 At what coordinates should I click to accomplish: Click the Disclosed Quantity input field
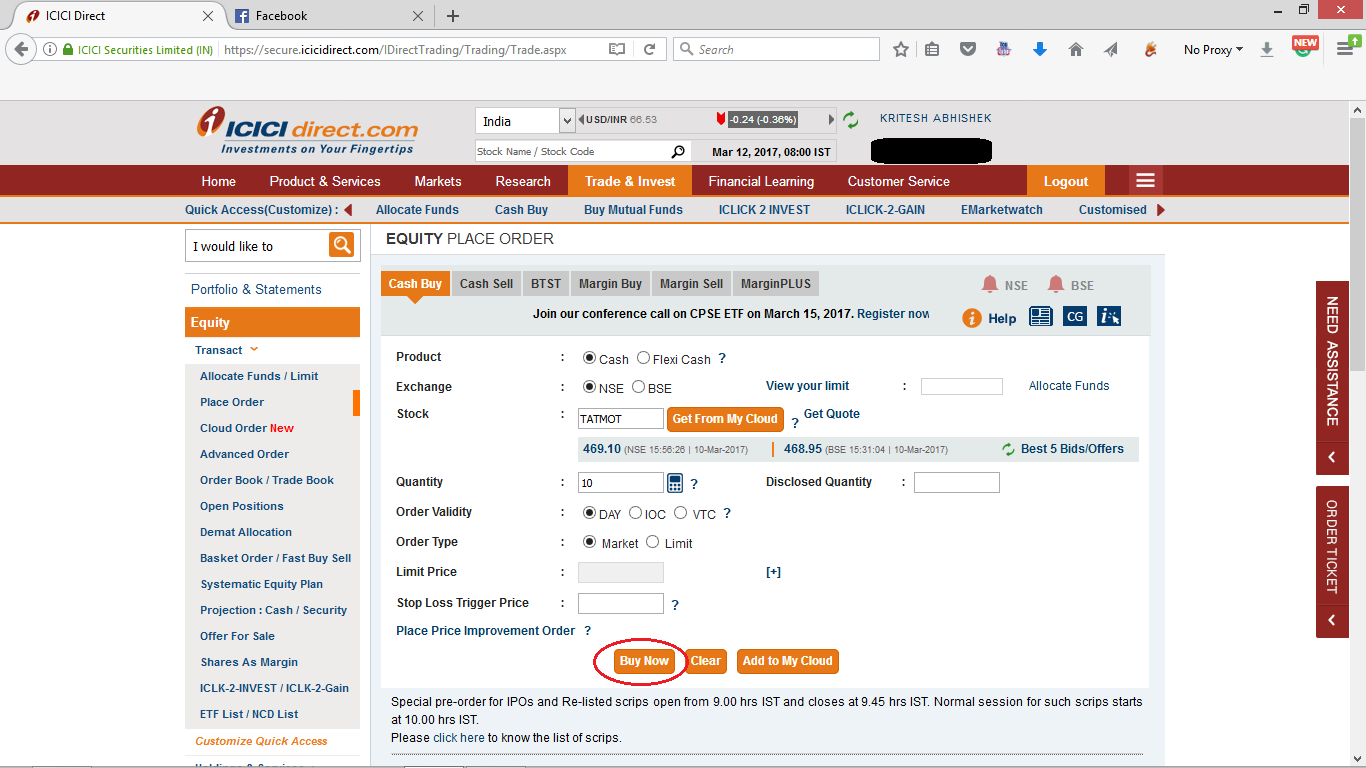tap(957, 483)
